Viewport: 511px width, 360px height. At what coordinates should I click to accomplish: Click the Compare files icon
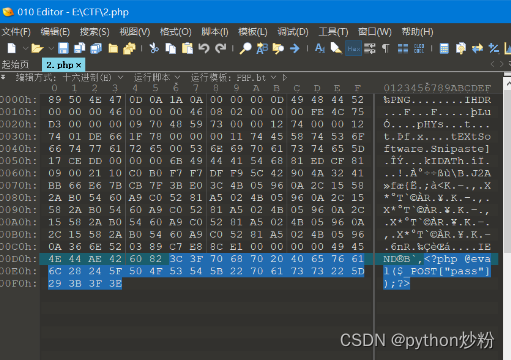(x=461, y=49)
